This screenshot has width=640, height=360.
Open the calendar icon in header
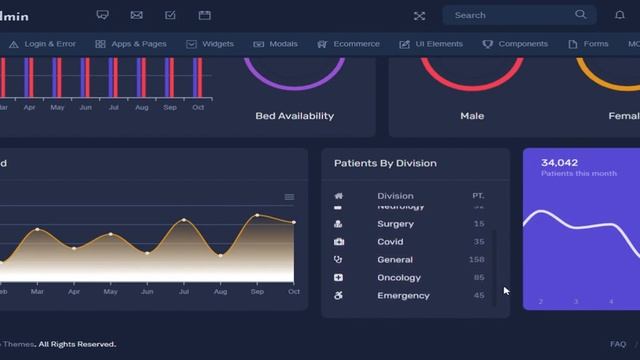click(x=204, y=16)
